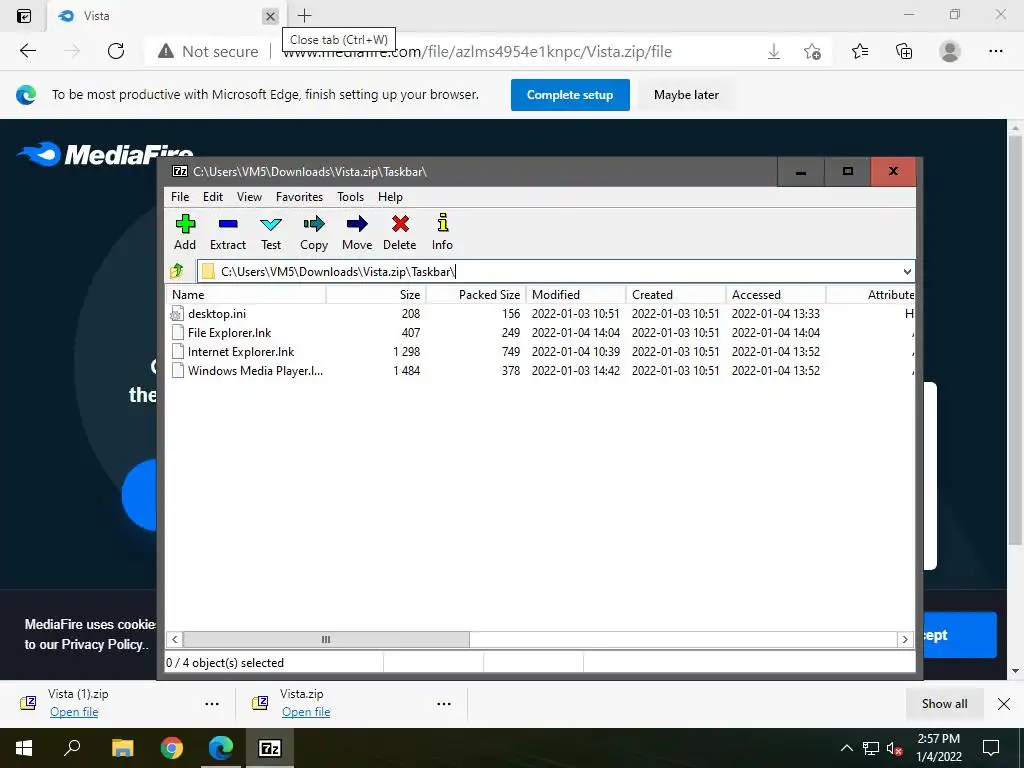Open the Edge favorites list icon
The image size is (1024, 768).
(x=860, y=51)
